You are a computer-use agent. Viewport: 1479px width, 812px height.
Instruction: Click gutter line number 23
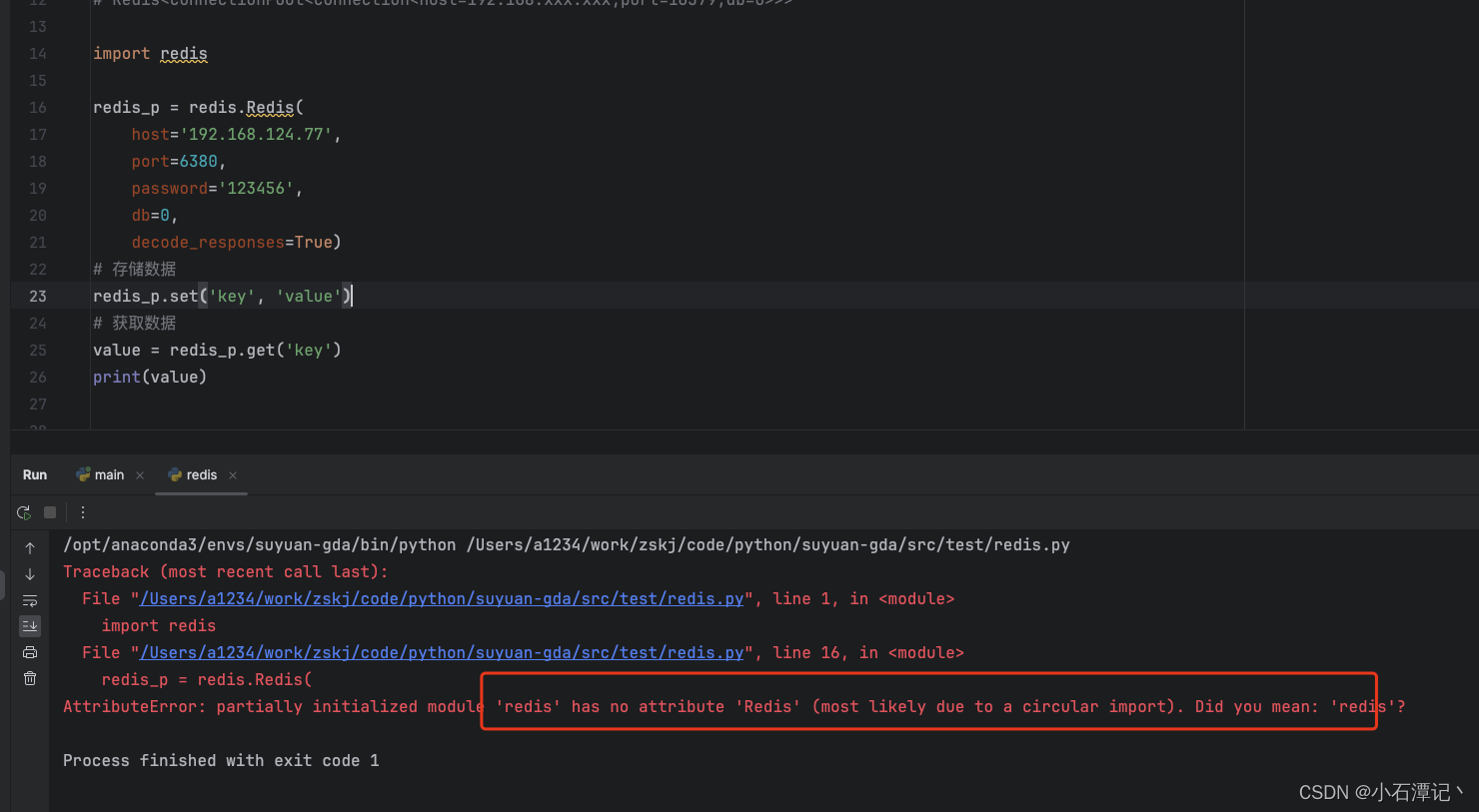point(38,297)
